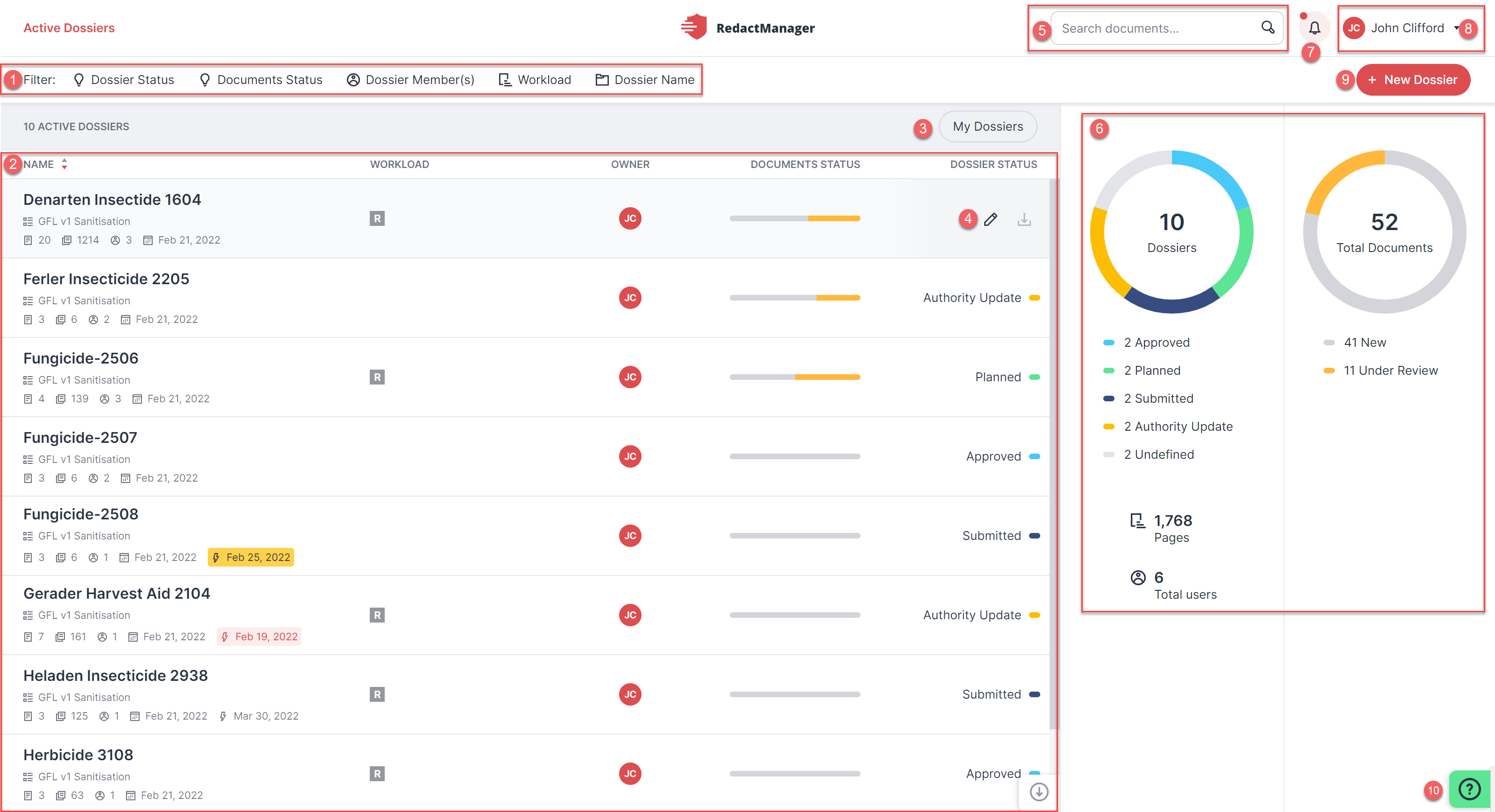Click the Planned status of Fungicide-2506
1495x812 pixels.
pos(1008,377)
